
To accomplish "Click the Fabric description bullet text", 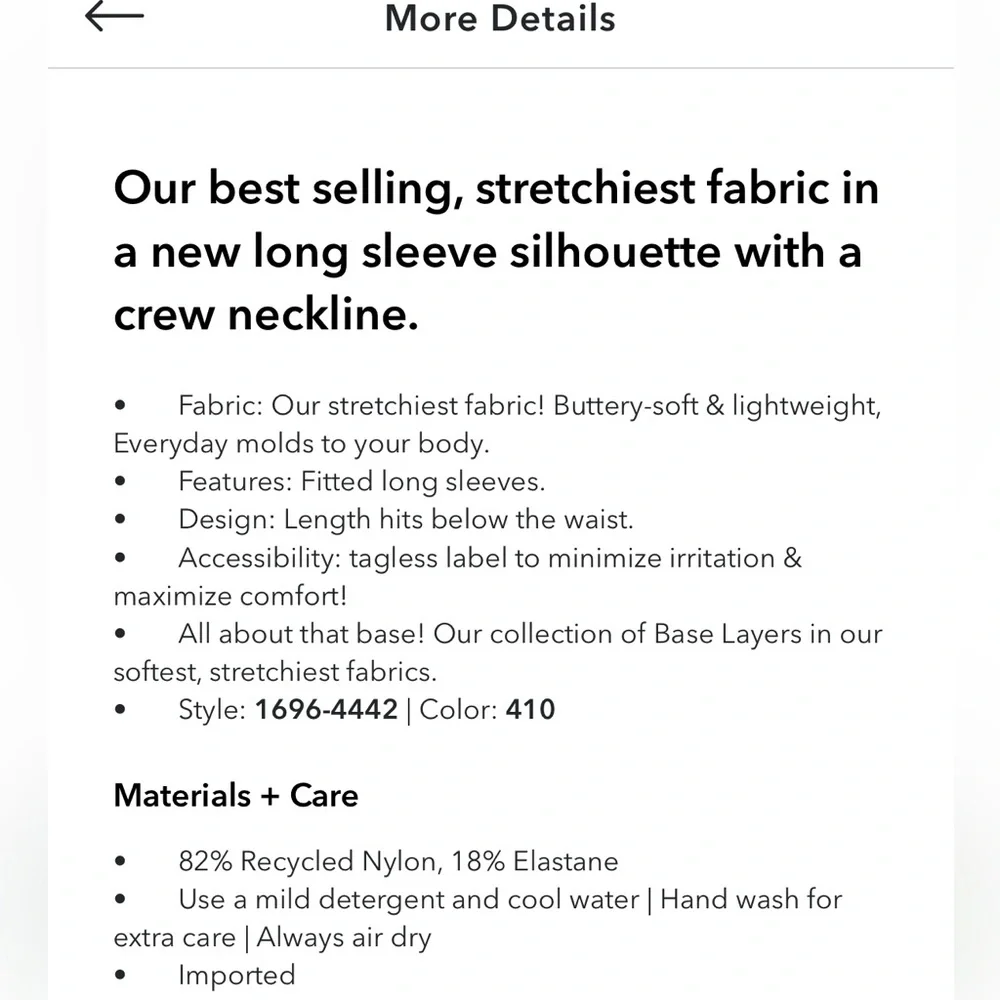I will point(497,424).
